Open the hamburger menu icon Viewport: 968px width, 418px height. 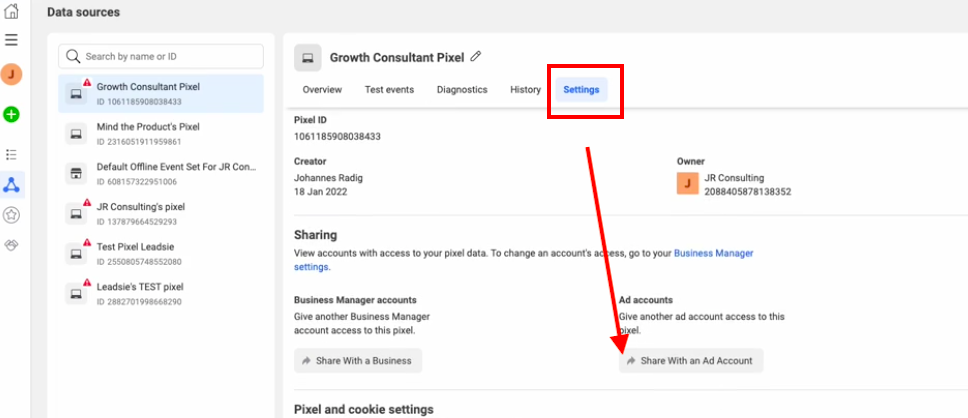(x=11, y=40)
